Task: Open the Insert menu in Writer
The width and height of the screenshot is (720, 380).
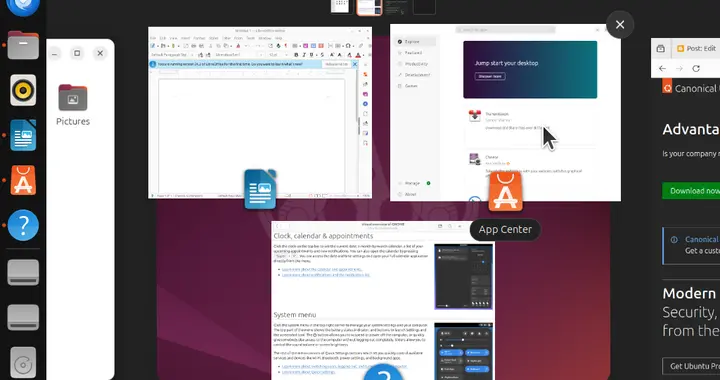Action: (x=186, y=38)
